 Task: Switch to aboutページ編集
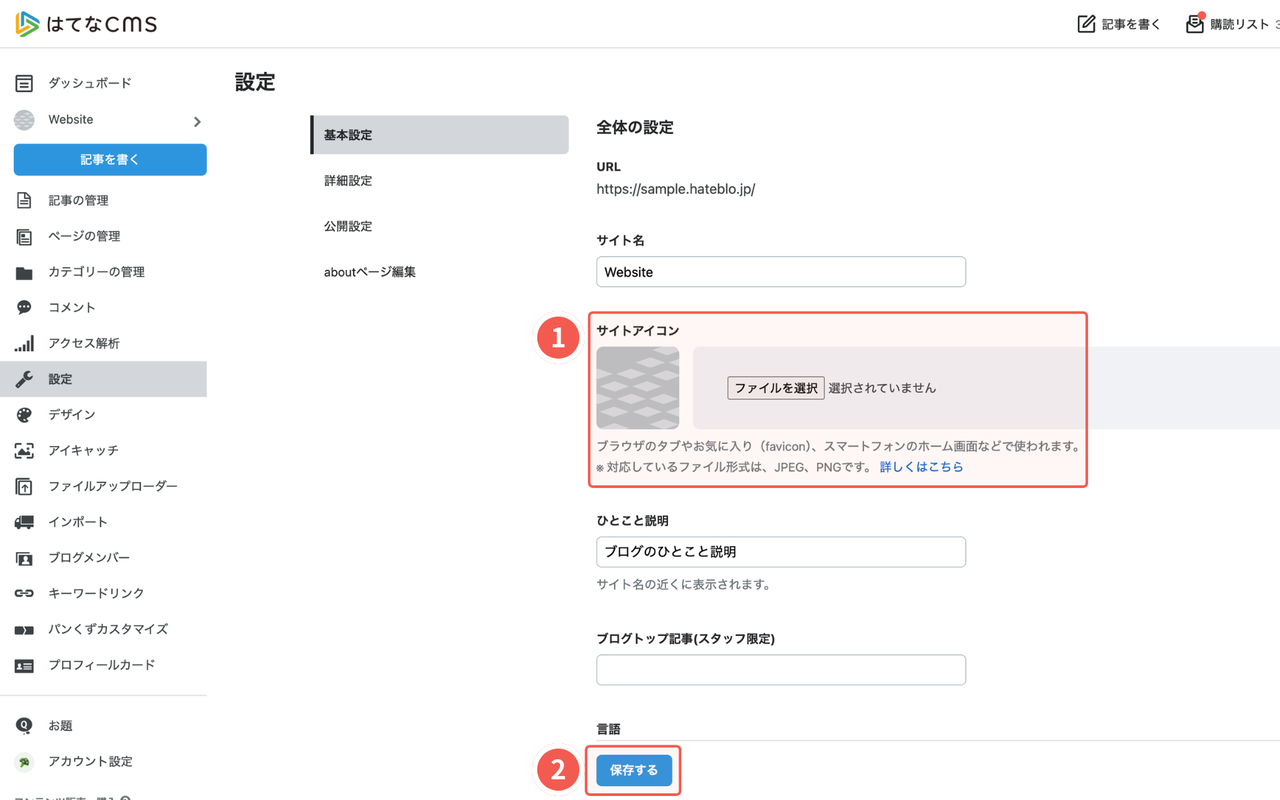pos(369,271)
